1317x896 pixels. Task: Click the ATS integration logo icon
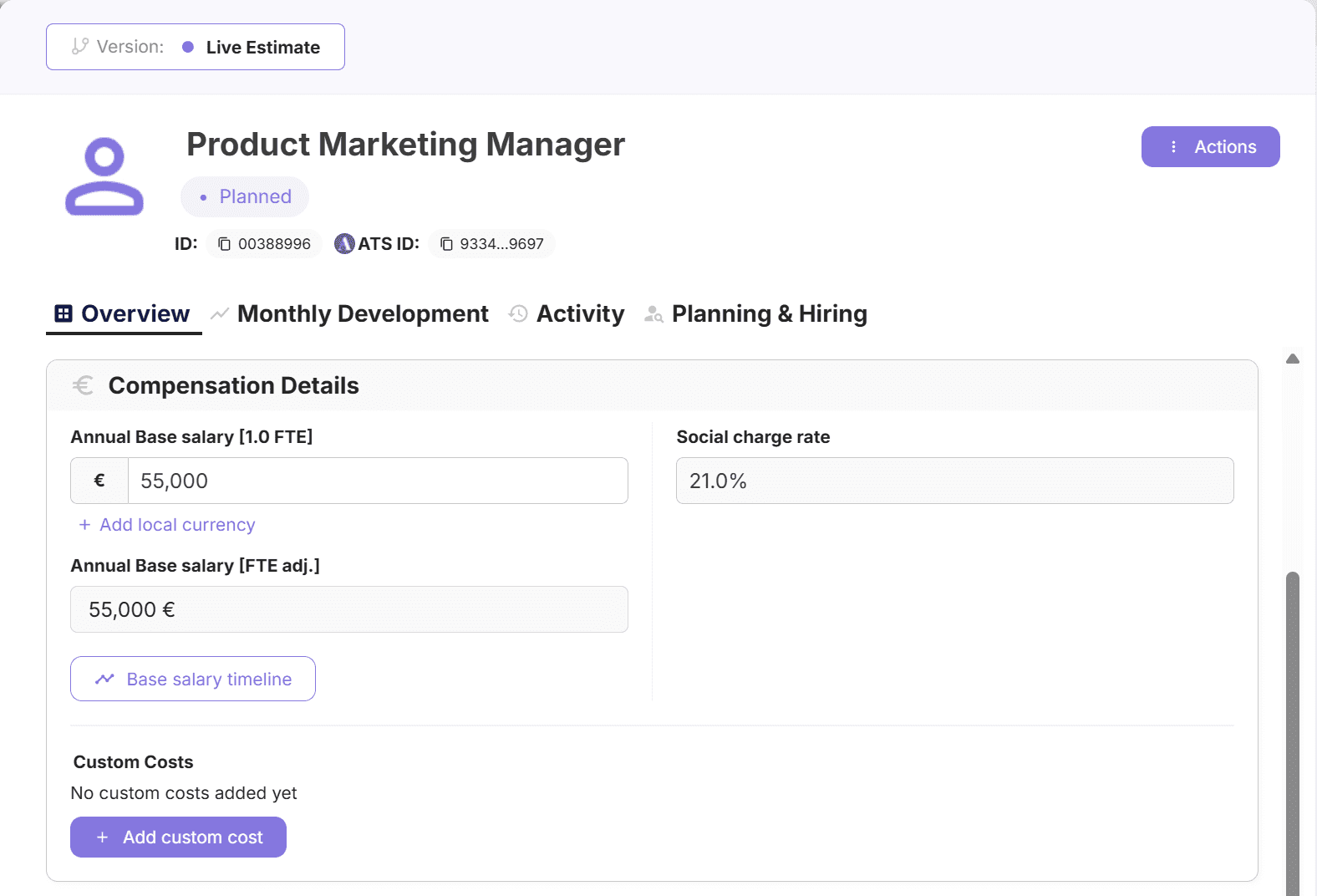(x=344, y=244)
